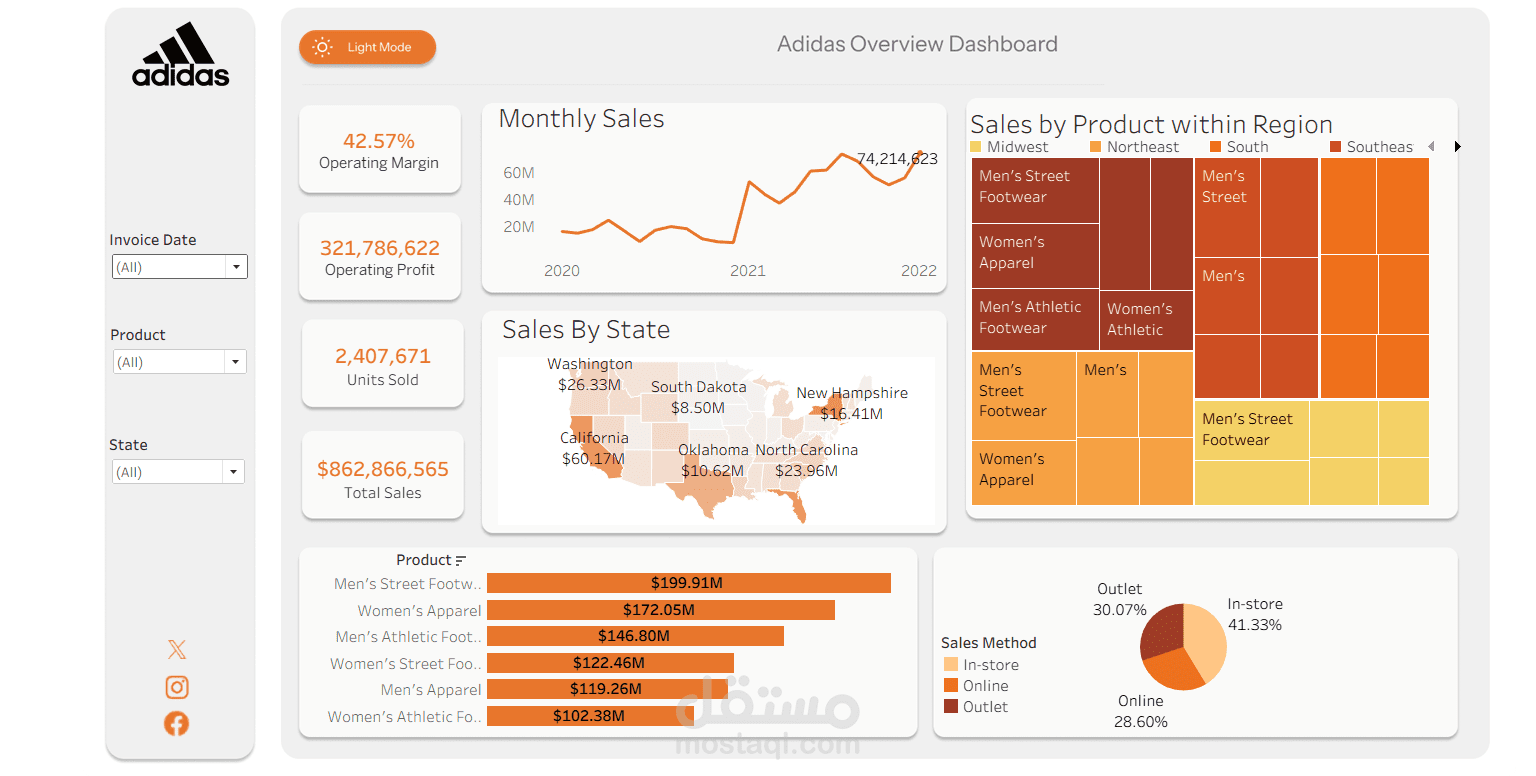Toggle the Light Mode button

tap(367, 47)
